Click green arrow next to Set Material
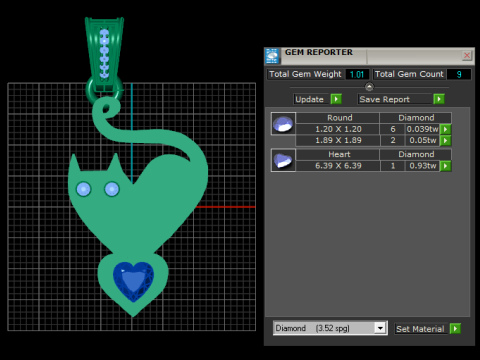Viewport: 480px width, 360px height. (455, 329)
